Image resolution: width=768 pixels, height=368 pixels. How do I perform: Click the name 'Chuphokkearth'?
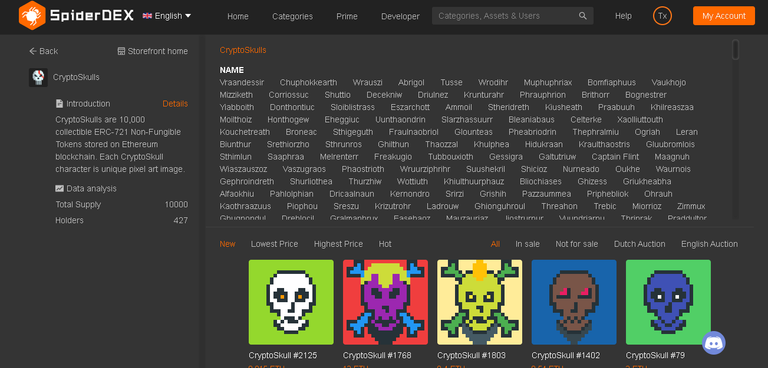pyautogui.click(x=309, y=82)
